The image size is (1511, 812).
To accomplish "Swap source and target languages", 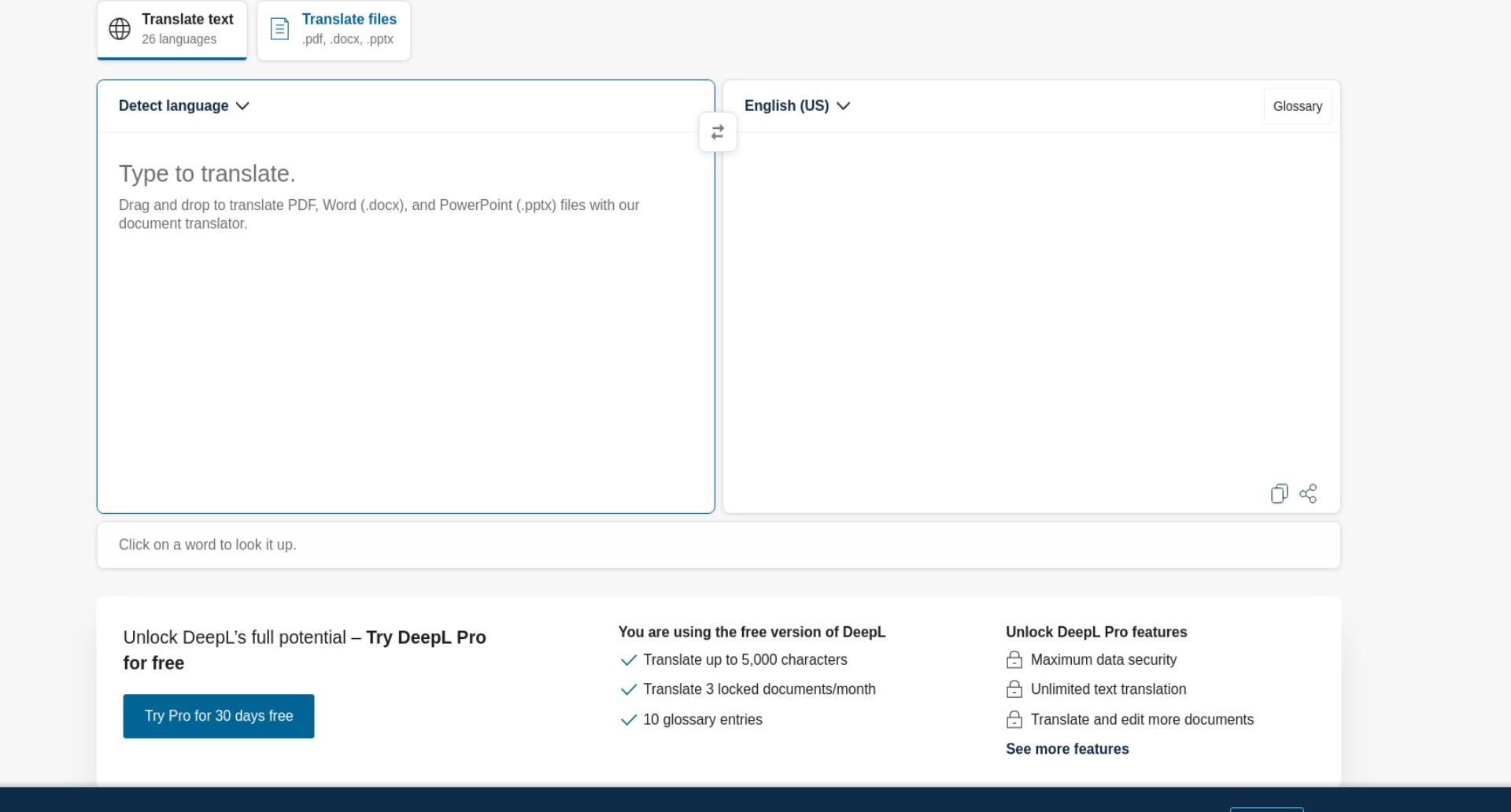I will pos(718,132).
